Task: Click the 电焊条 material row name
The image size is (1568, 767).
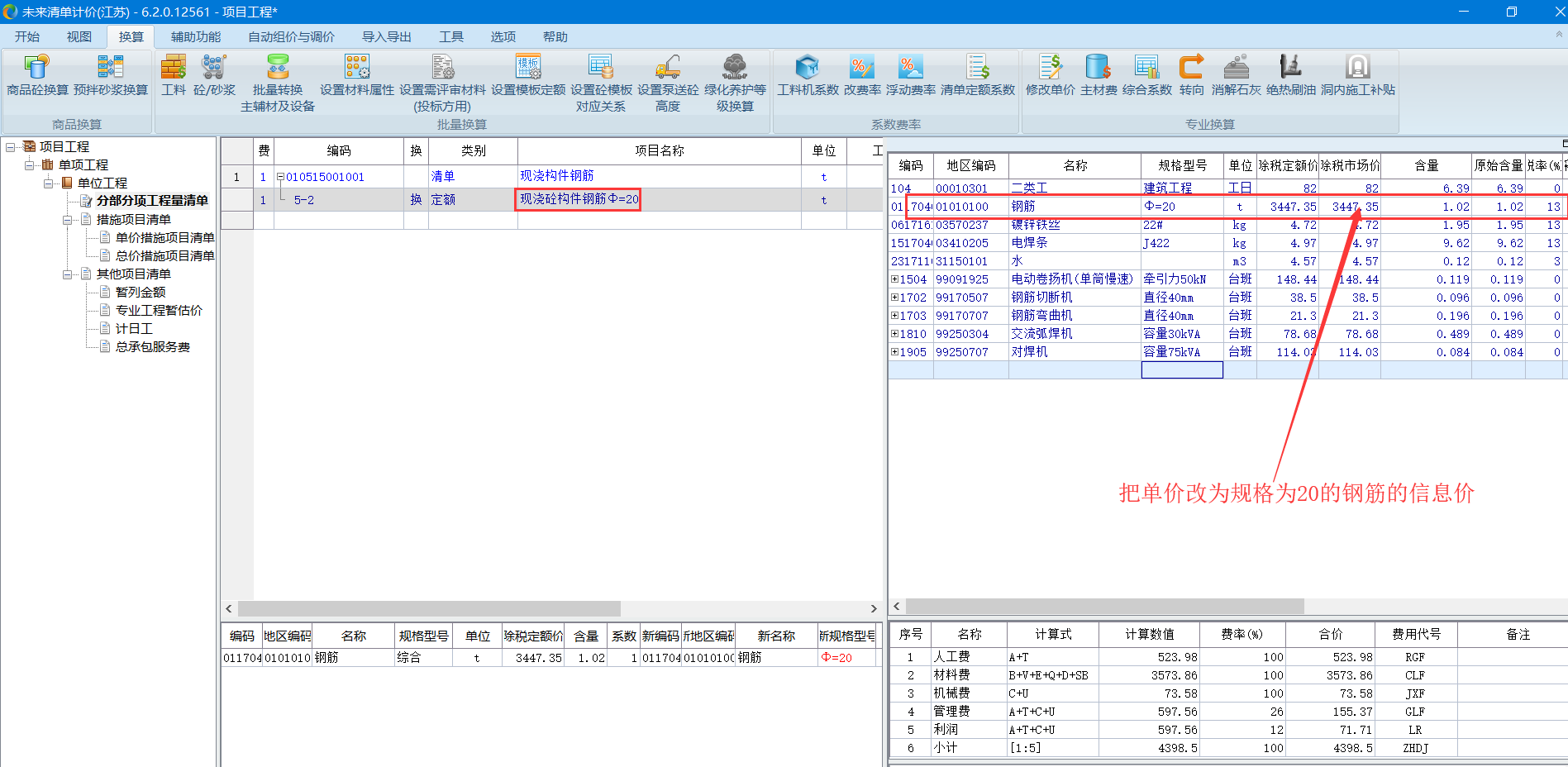Action: pos(1030,243)
